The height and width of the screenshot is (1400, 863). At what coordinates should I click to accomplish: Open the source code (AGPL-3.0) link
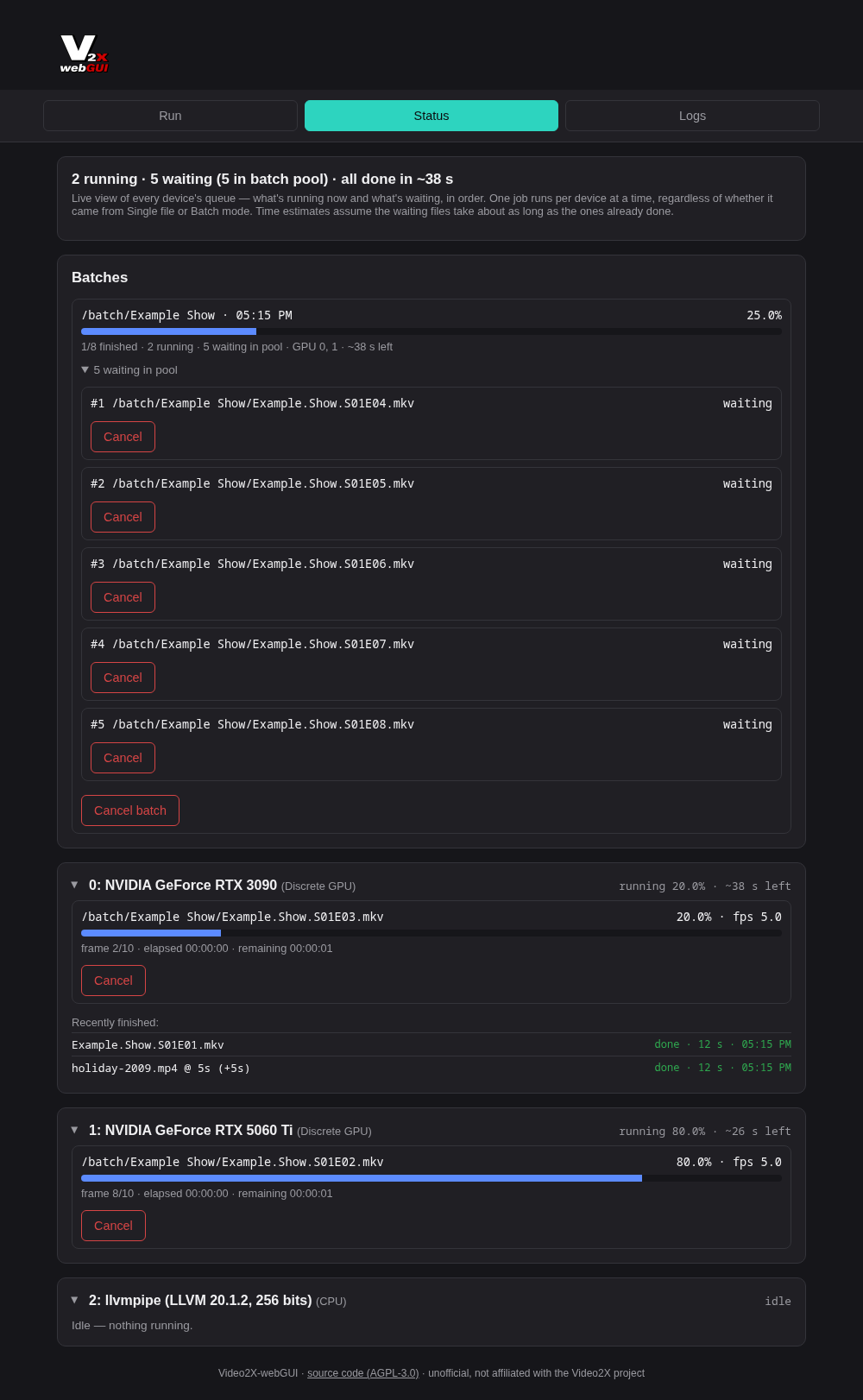tap(362, 1373)
